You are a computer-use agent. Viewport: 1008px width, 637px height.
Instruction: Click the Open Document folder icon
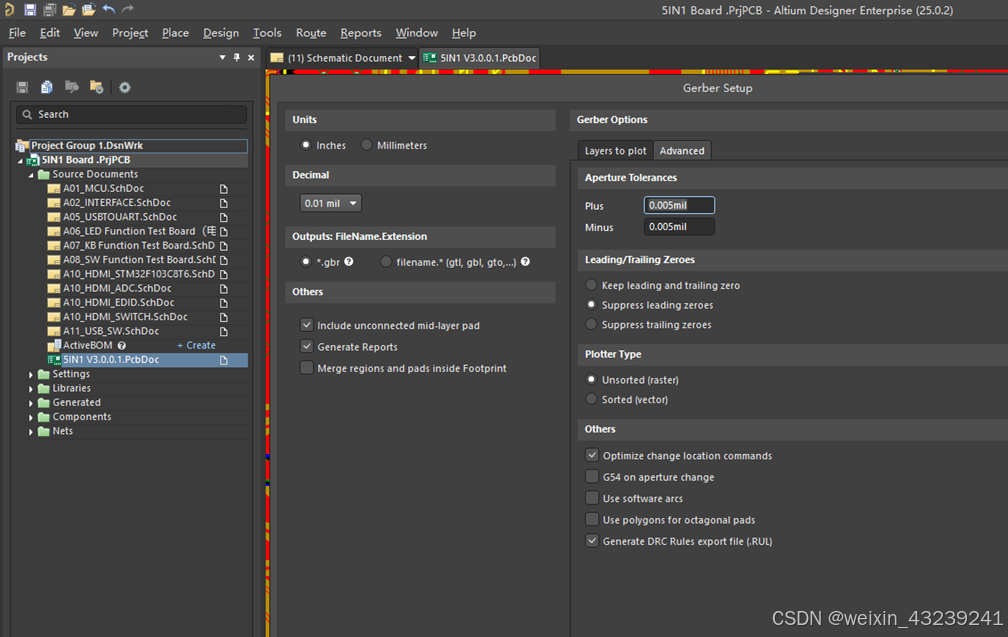tap(69, 10)
